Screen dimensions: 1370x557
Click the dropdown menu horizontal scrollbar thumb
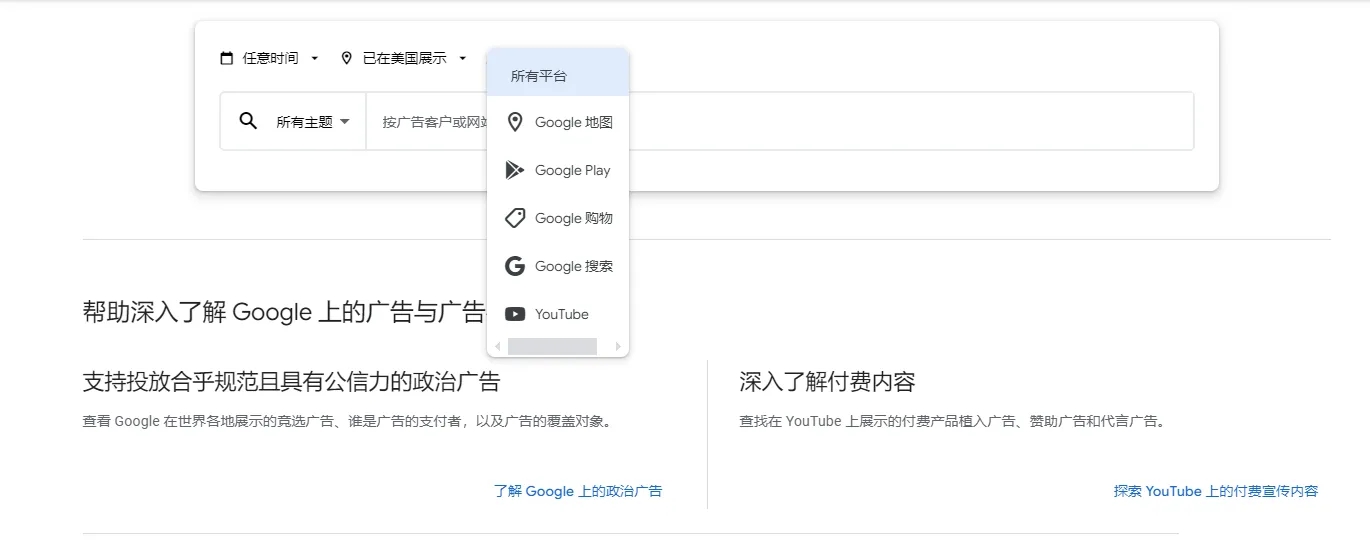pos(552,346)
